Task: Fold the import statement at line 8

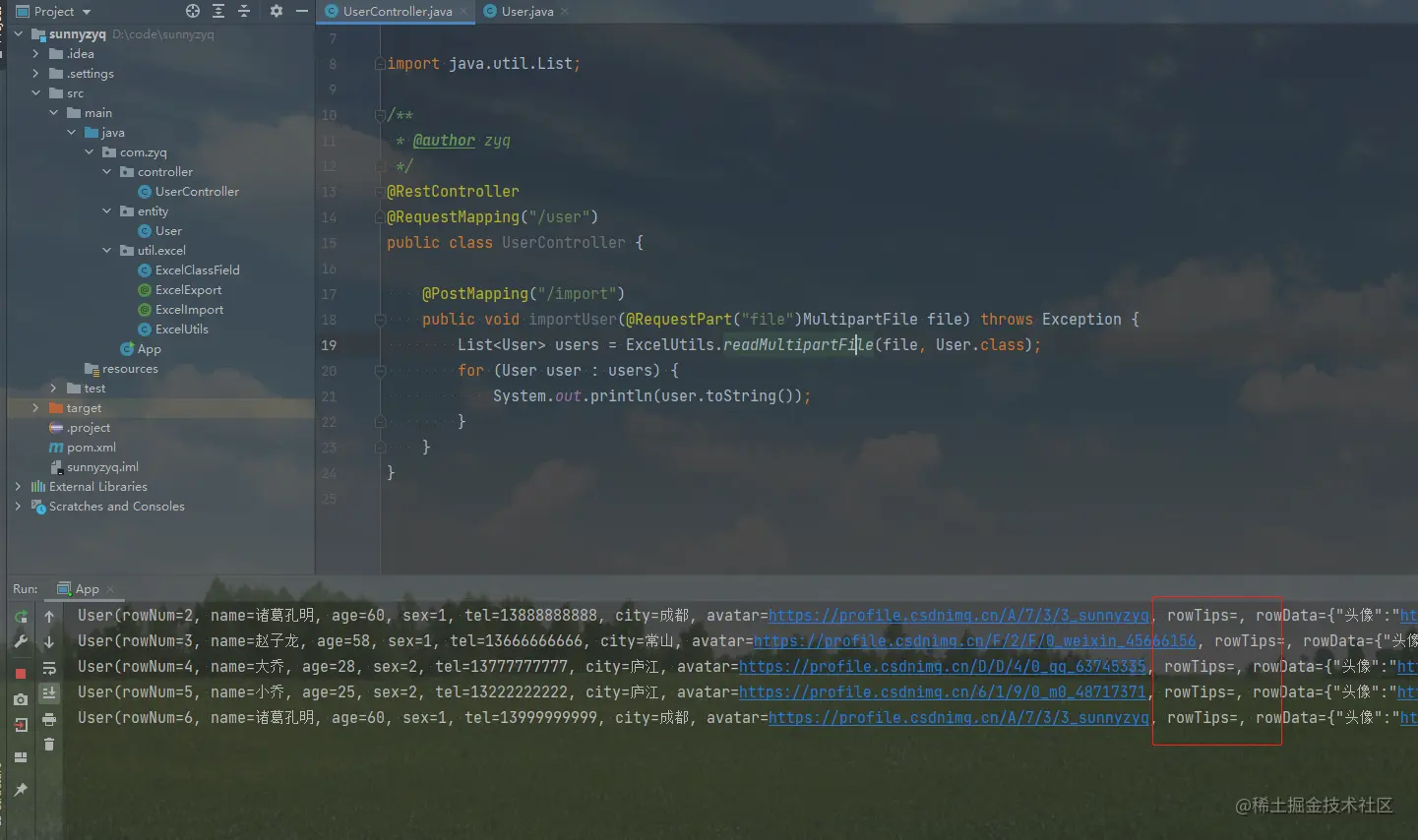Action: 380,64
